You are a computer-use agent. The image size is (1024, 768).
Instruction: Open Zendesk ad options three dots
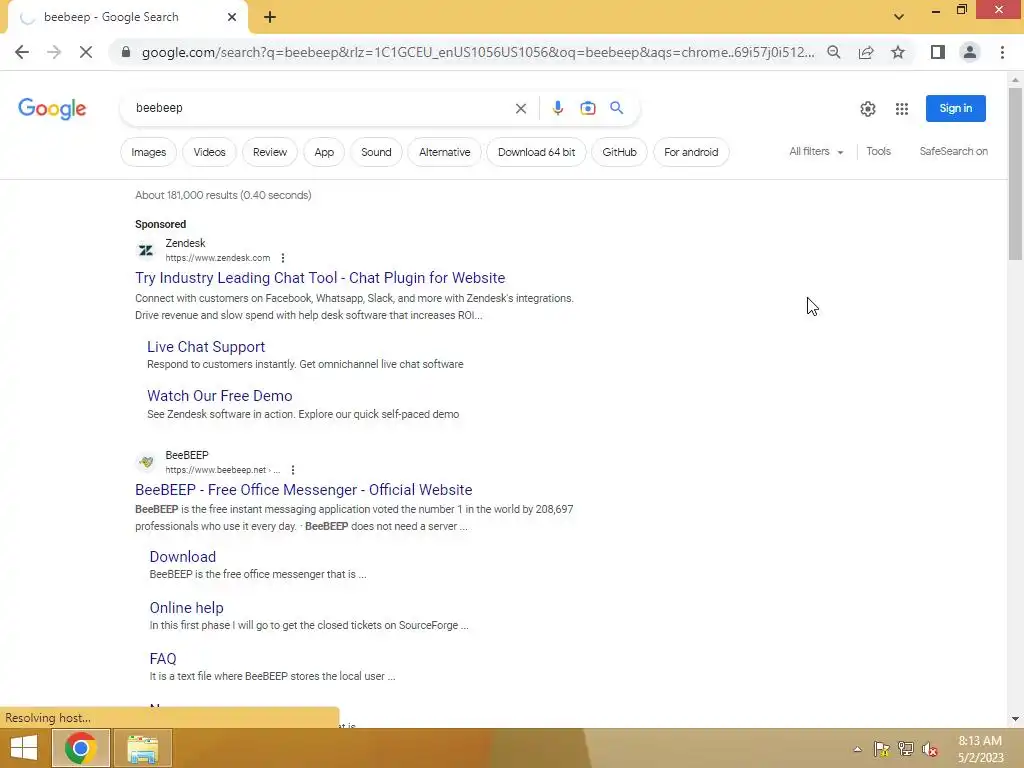[283, 258]
